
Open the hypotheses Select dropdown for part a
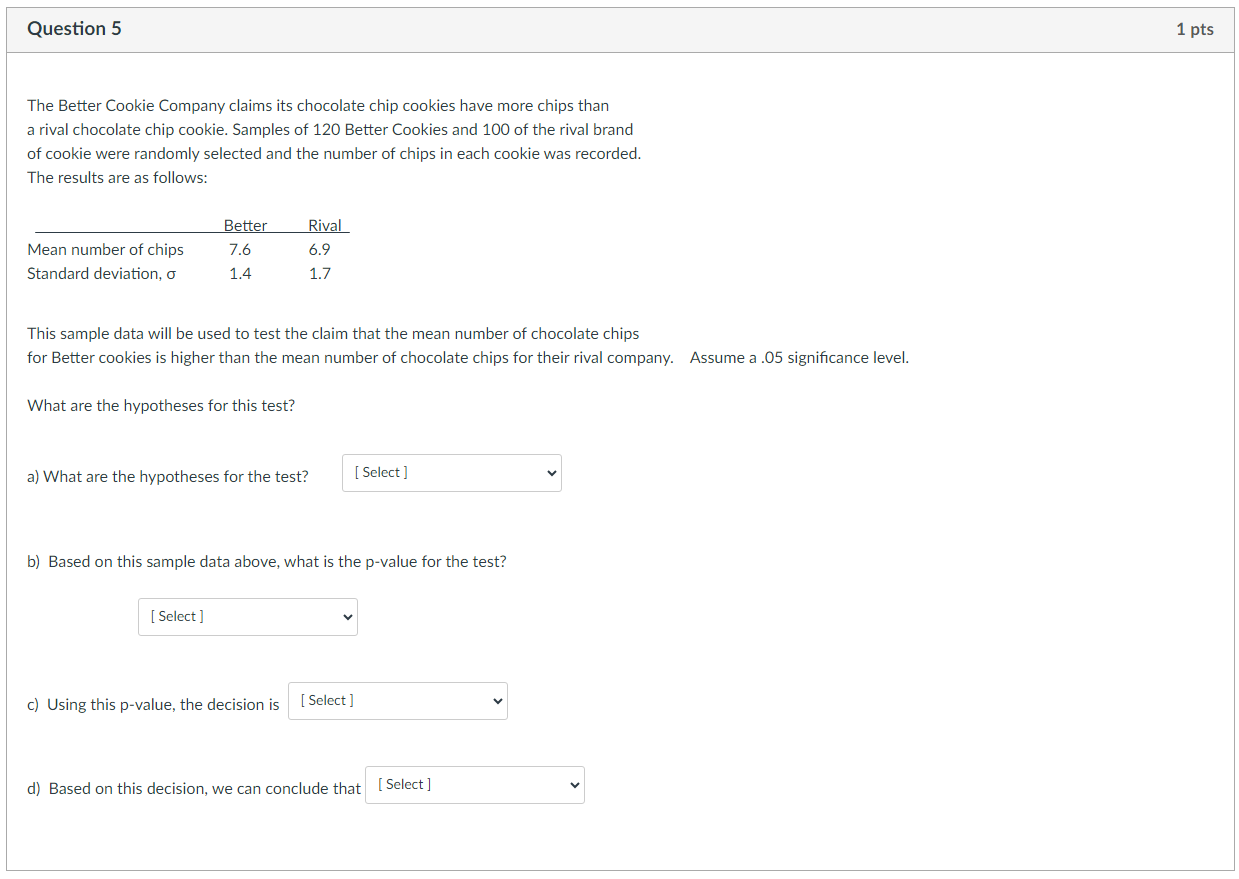pos(451,473)
